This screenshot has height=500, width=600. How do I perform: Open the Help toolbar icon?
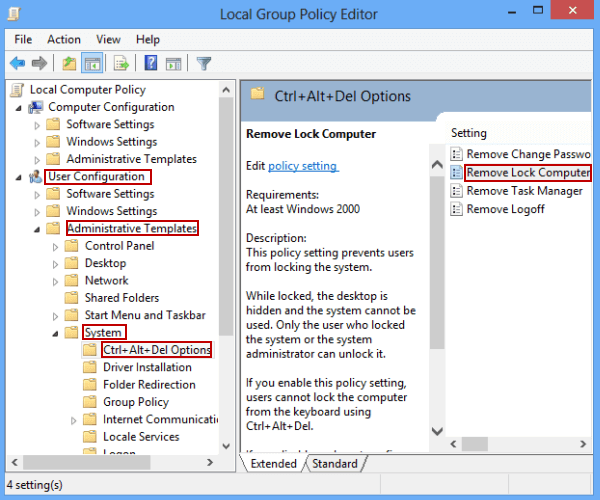point(151,63)
